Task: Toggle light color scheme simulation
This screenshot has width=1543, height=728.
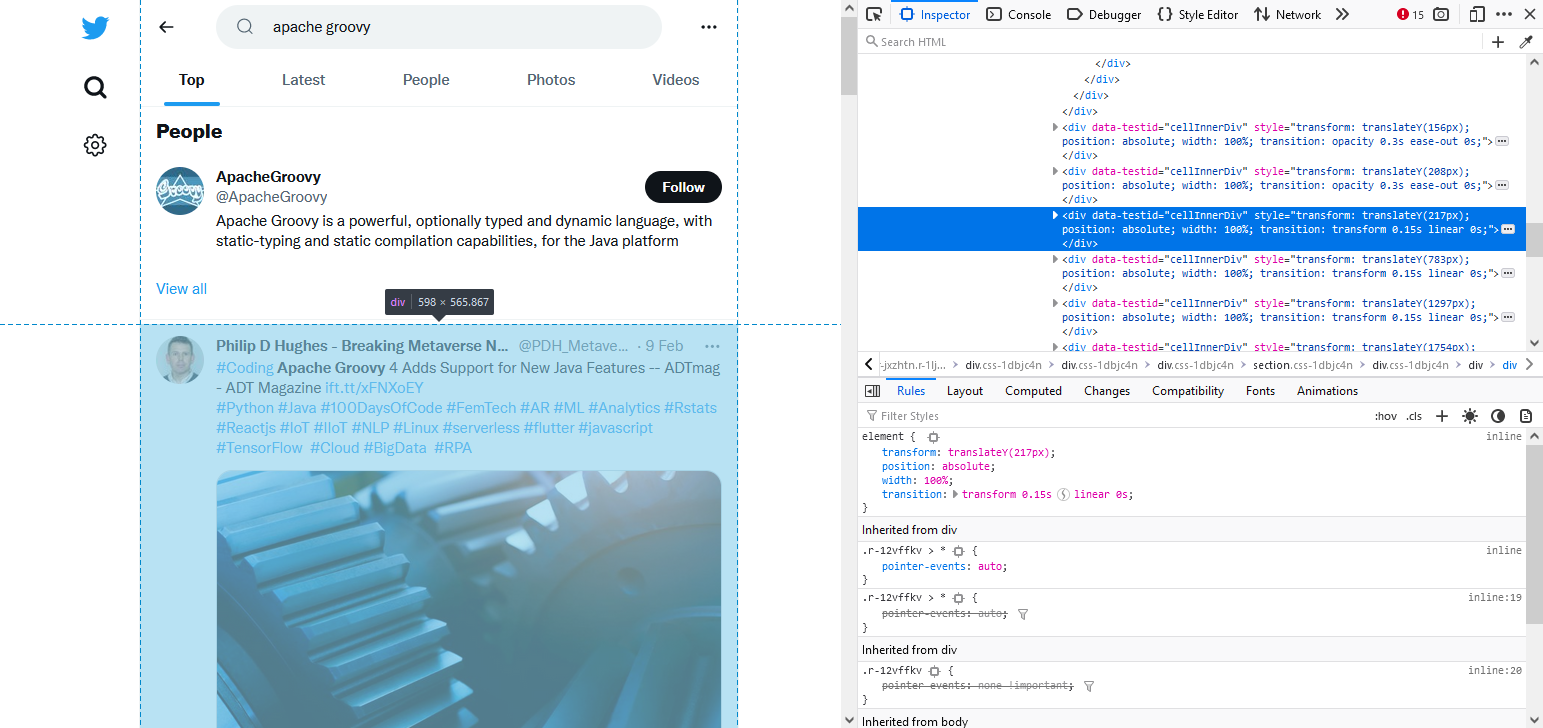Action: [x=1470, y=416]
